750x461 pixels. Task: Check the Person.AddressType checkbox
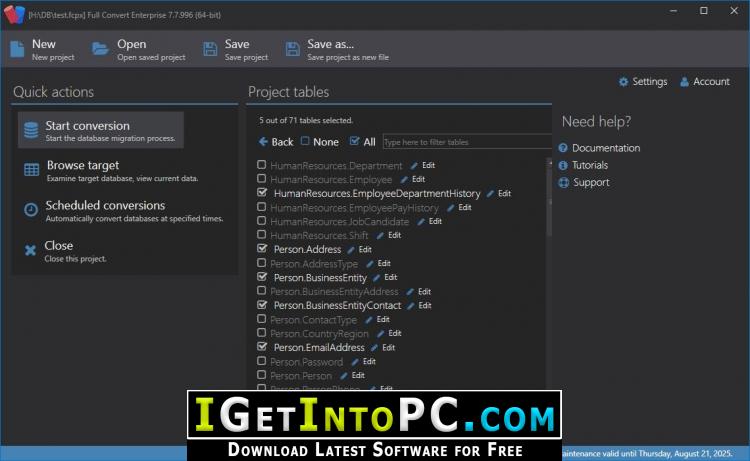pyautogui.click(x=261, y=263)
